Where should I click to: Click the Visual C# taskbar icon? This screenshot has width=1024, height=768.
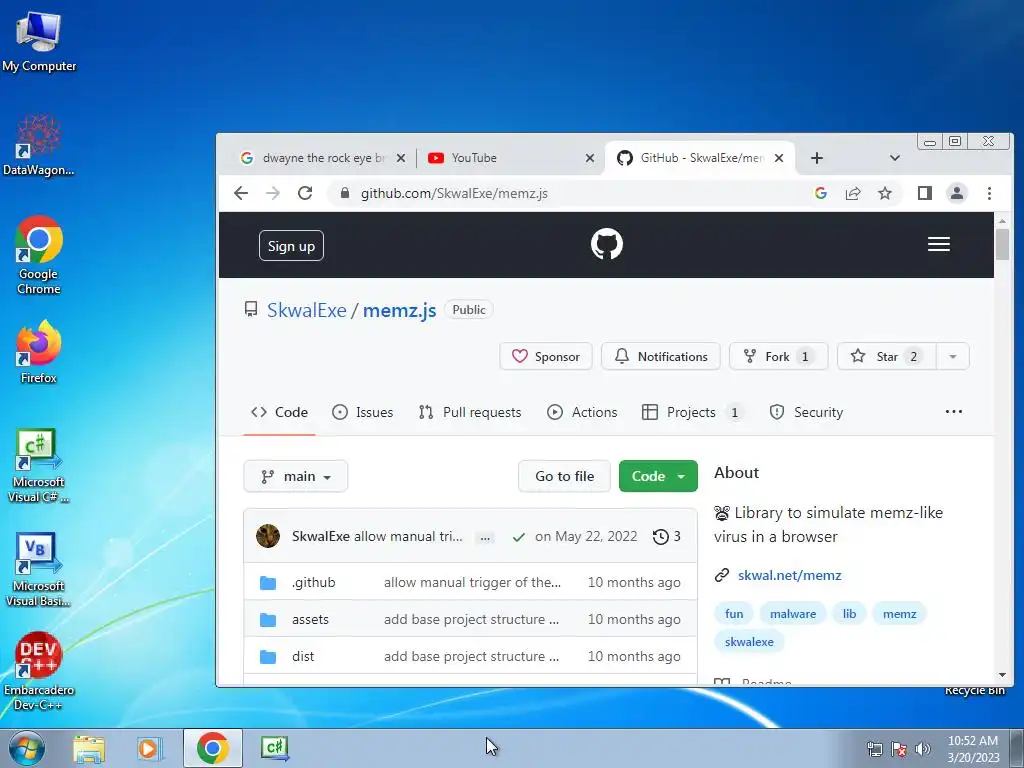click(274, 748)
